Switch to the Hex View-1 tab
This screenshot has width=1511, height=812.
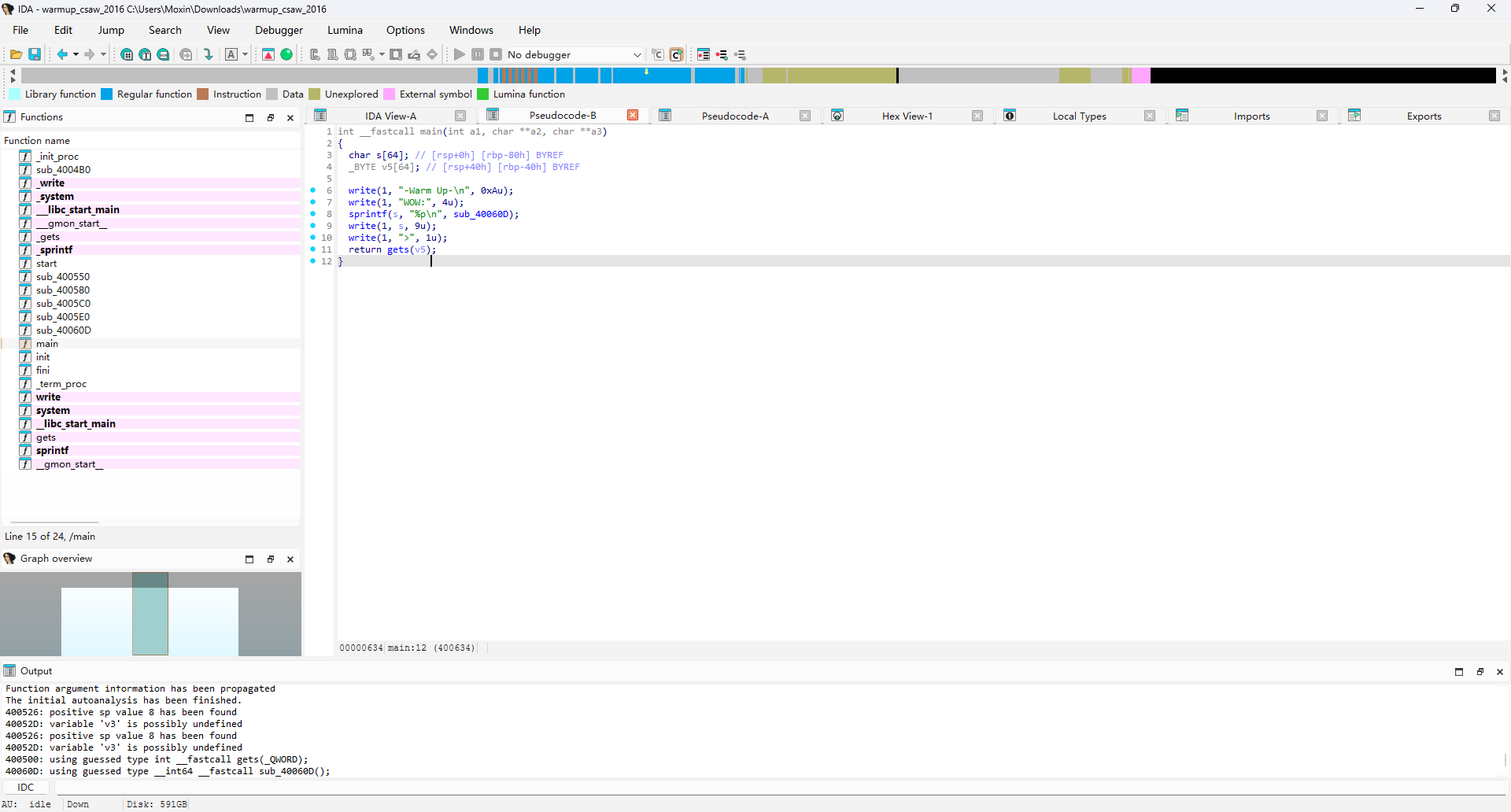pyautogui.click(x=907, y=116)
